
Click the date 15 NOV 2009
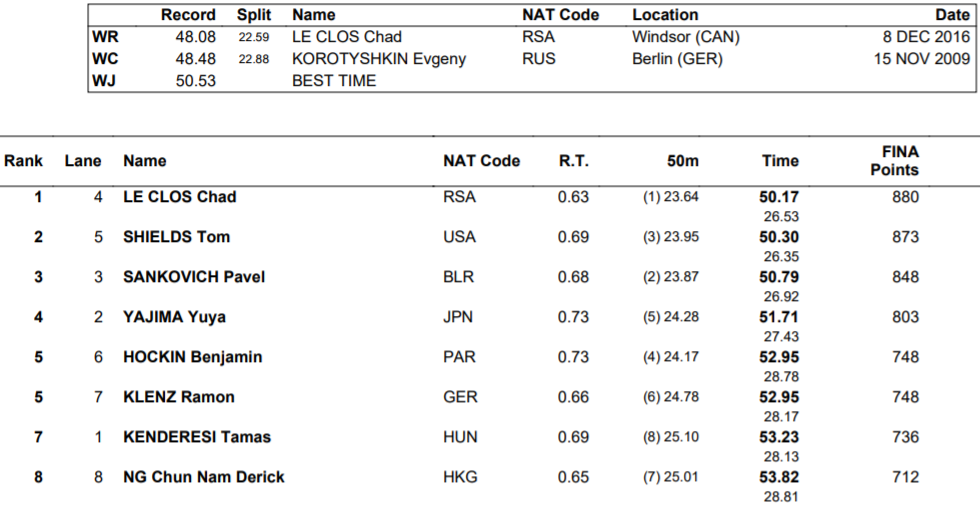pos(922,59)
